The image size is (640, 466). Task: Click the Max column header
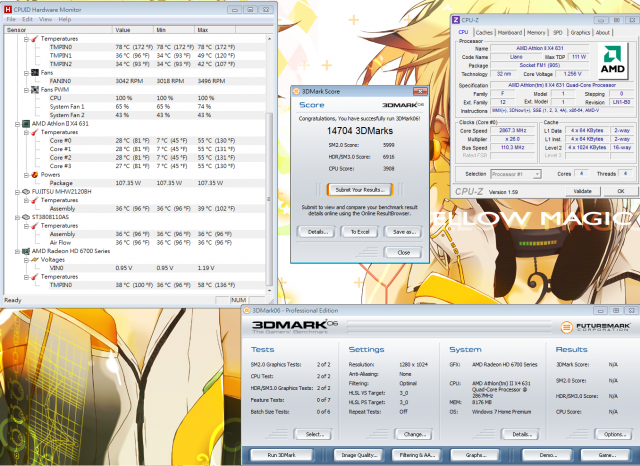coord(215,30)
